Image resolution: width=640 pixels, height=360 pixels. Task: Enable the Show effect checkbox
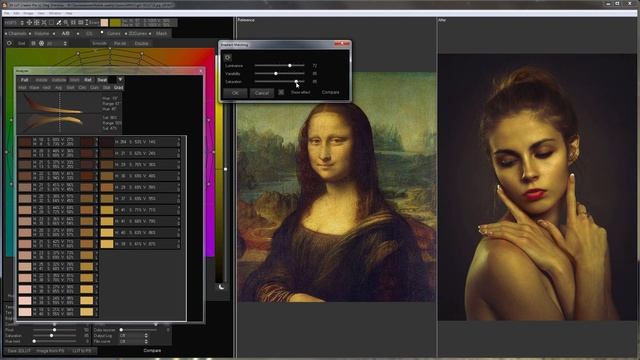[x=281, y=92]
